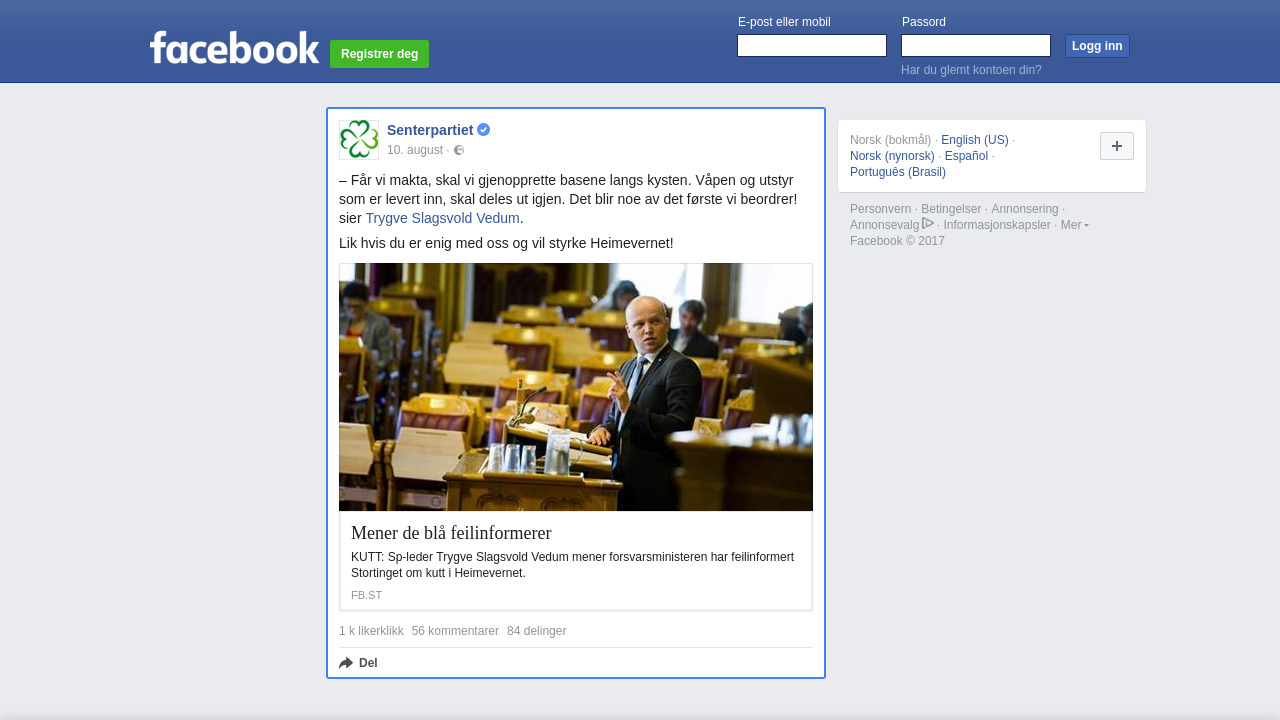
Task: Open the Trygve Slagsvold Vedum profile link
Action: point(442,218)
